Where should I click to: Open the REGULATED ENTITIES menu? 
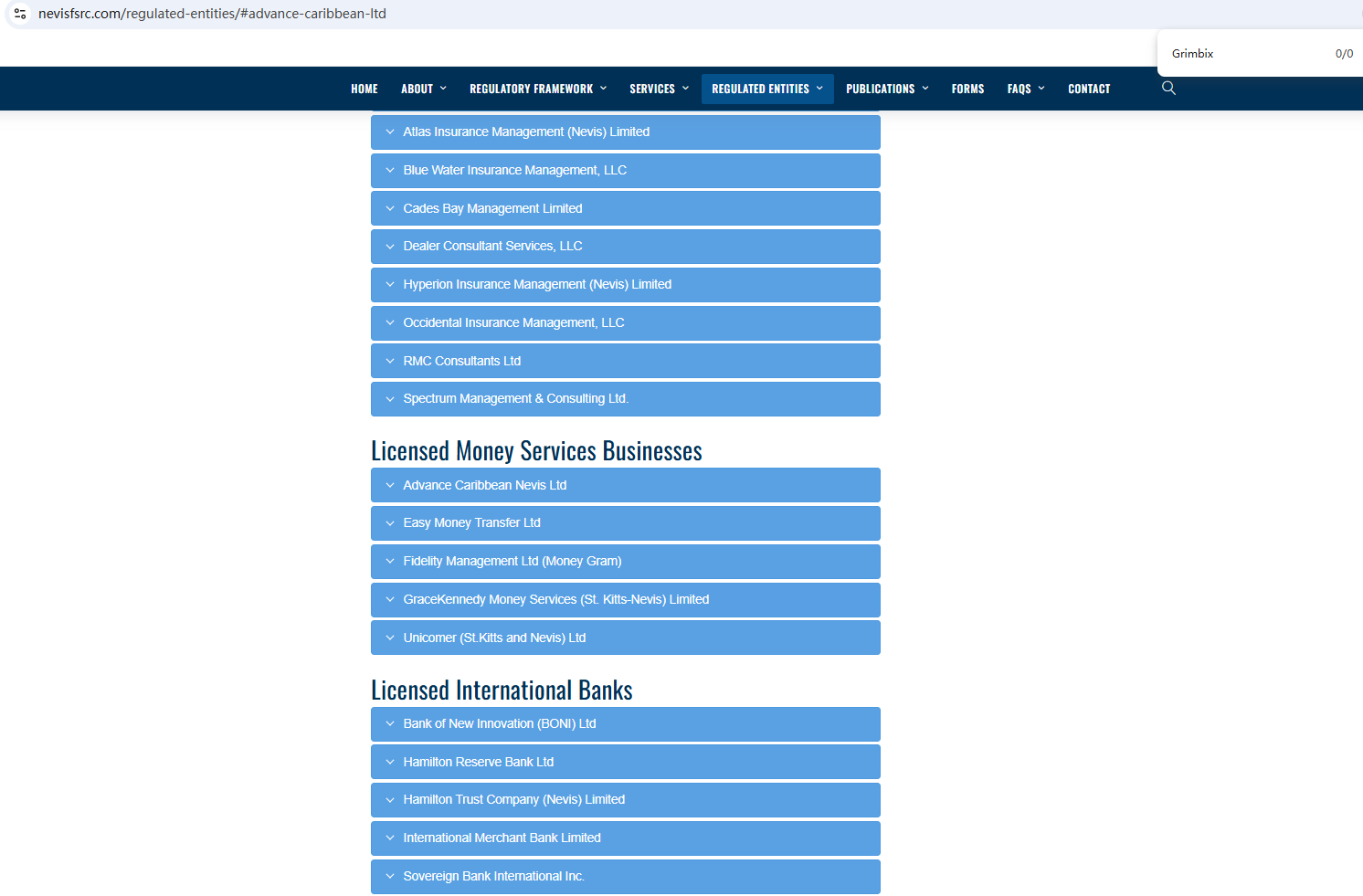tap(767, 89)
